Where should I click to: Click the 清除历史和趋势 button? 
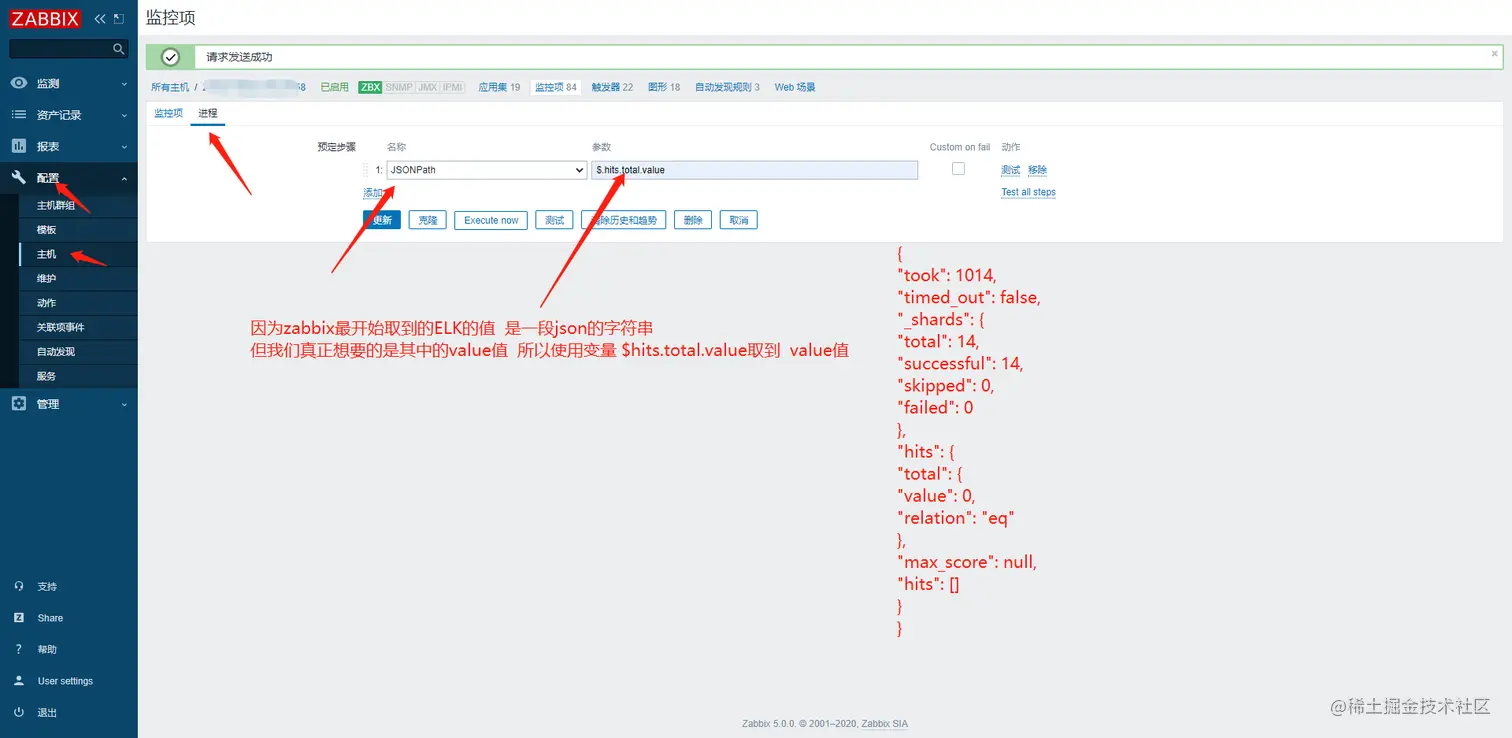pos(623,220)
